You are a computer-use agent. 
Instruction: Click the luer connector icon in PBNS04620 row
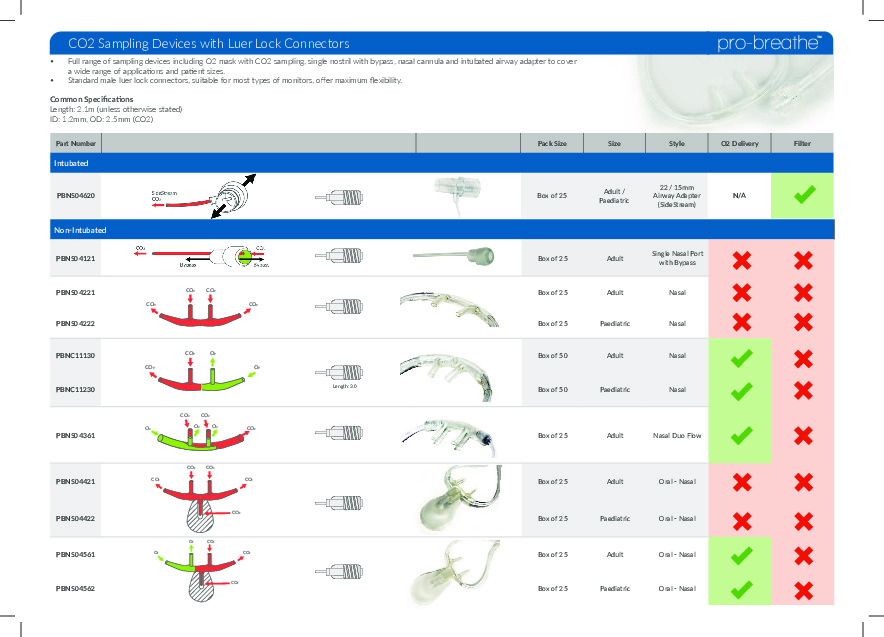click(342, 197)
